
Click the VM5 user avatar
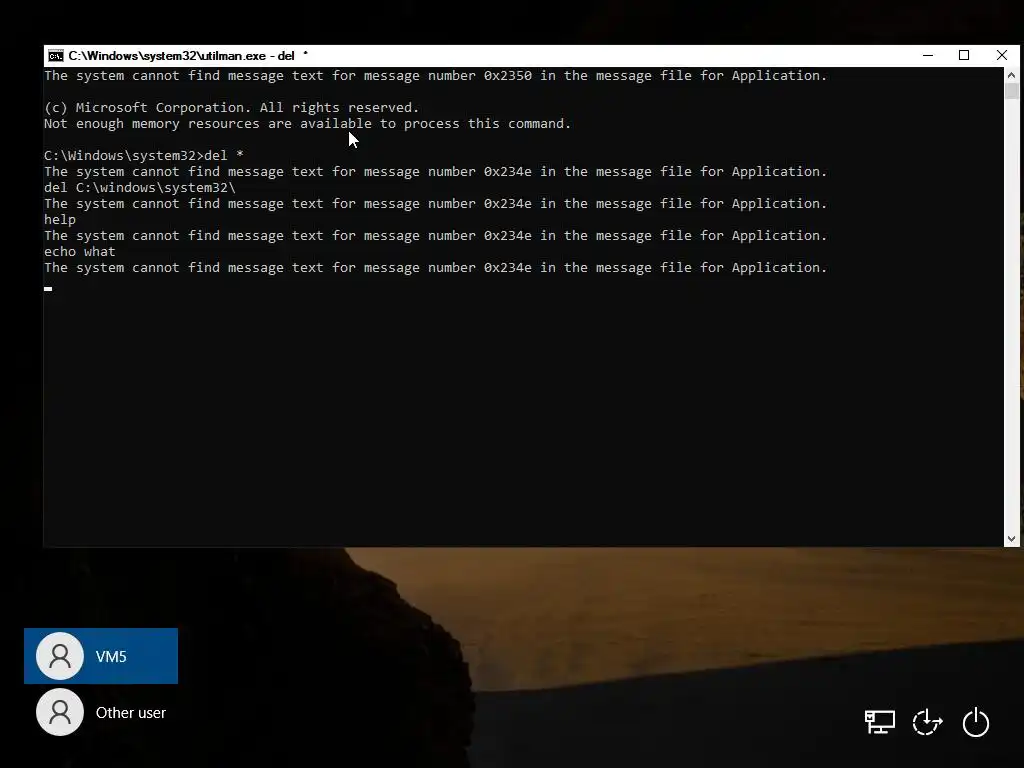(x=60, y=656)
